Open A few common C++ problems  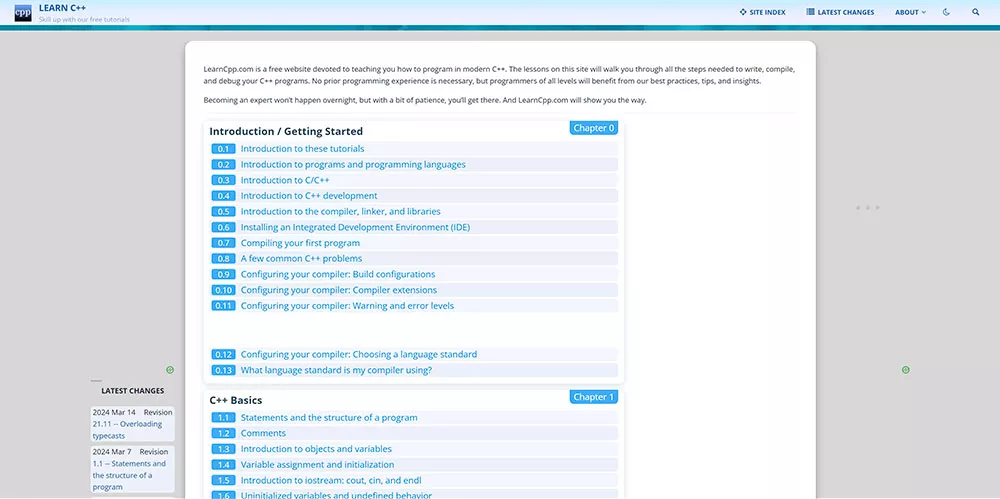click(x=301, y=258)
